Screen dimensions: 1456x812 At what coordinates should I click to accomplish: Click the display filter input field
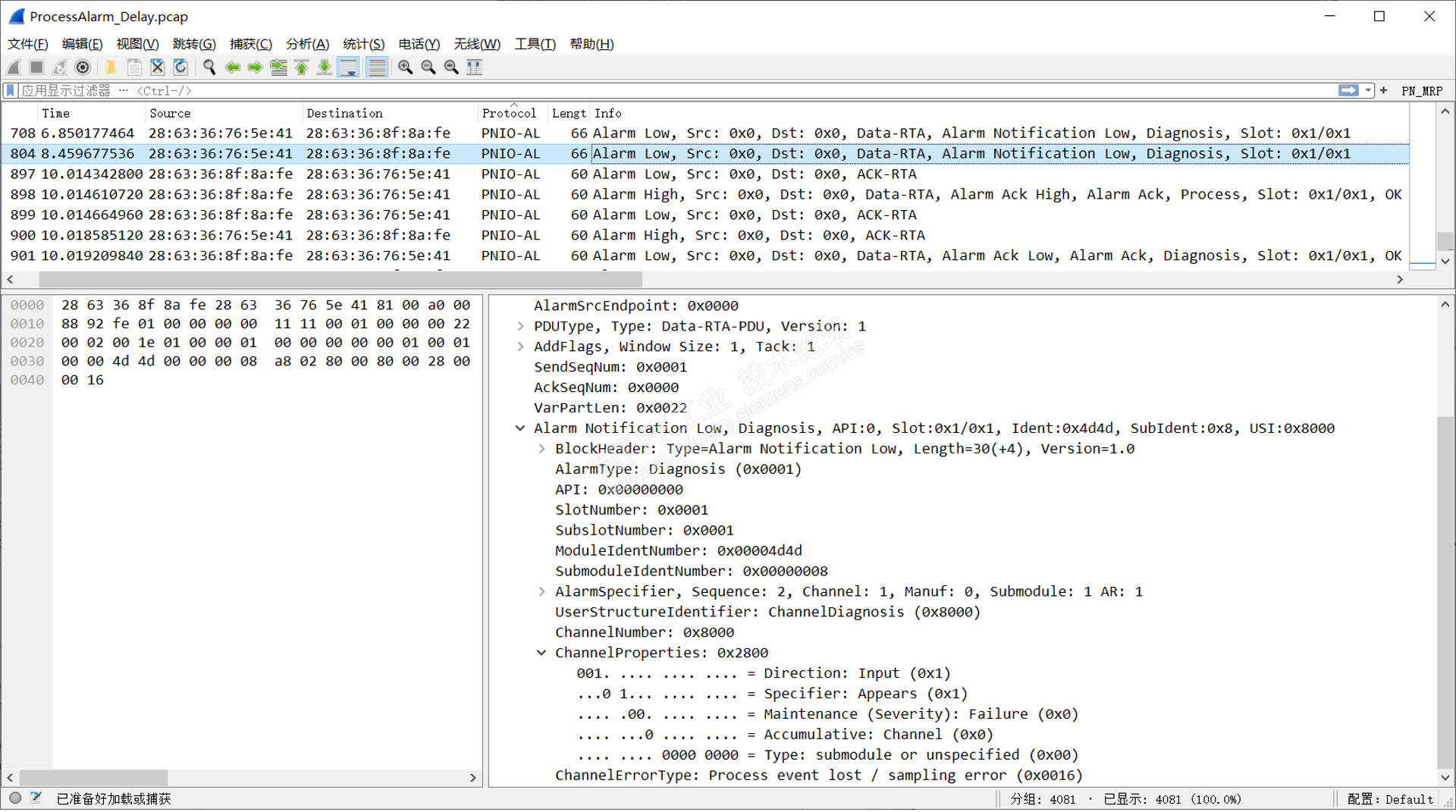682,91
